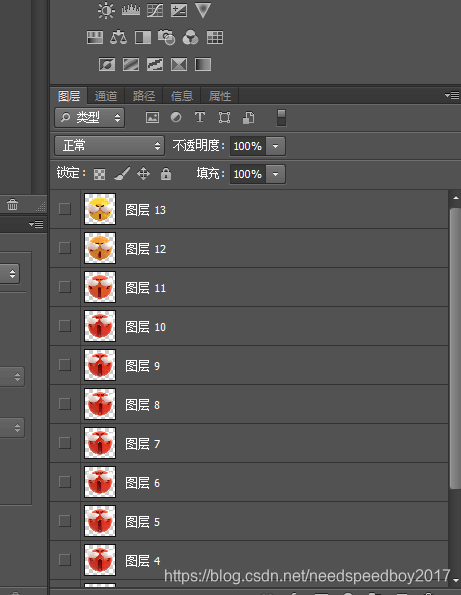Click the scrollbar up arrow in layers

(x=455, y=198)
